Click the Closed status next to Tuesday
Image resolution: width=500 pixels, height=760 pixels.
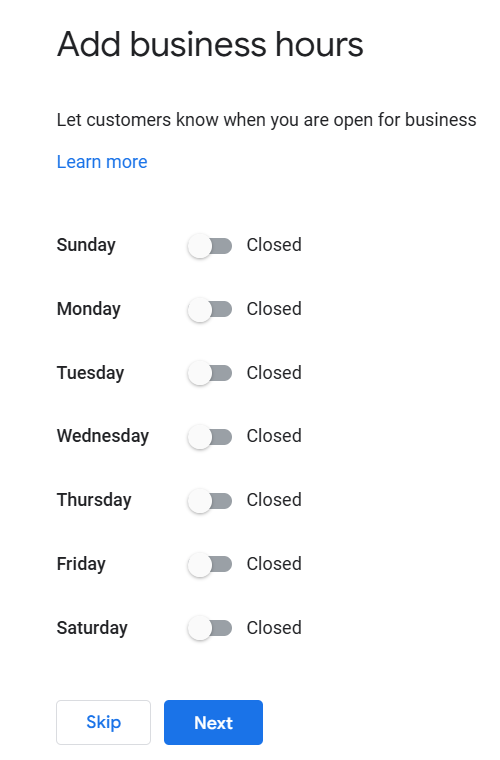click(x=274, y=373)
